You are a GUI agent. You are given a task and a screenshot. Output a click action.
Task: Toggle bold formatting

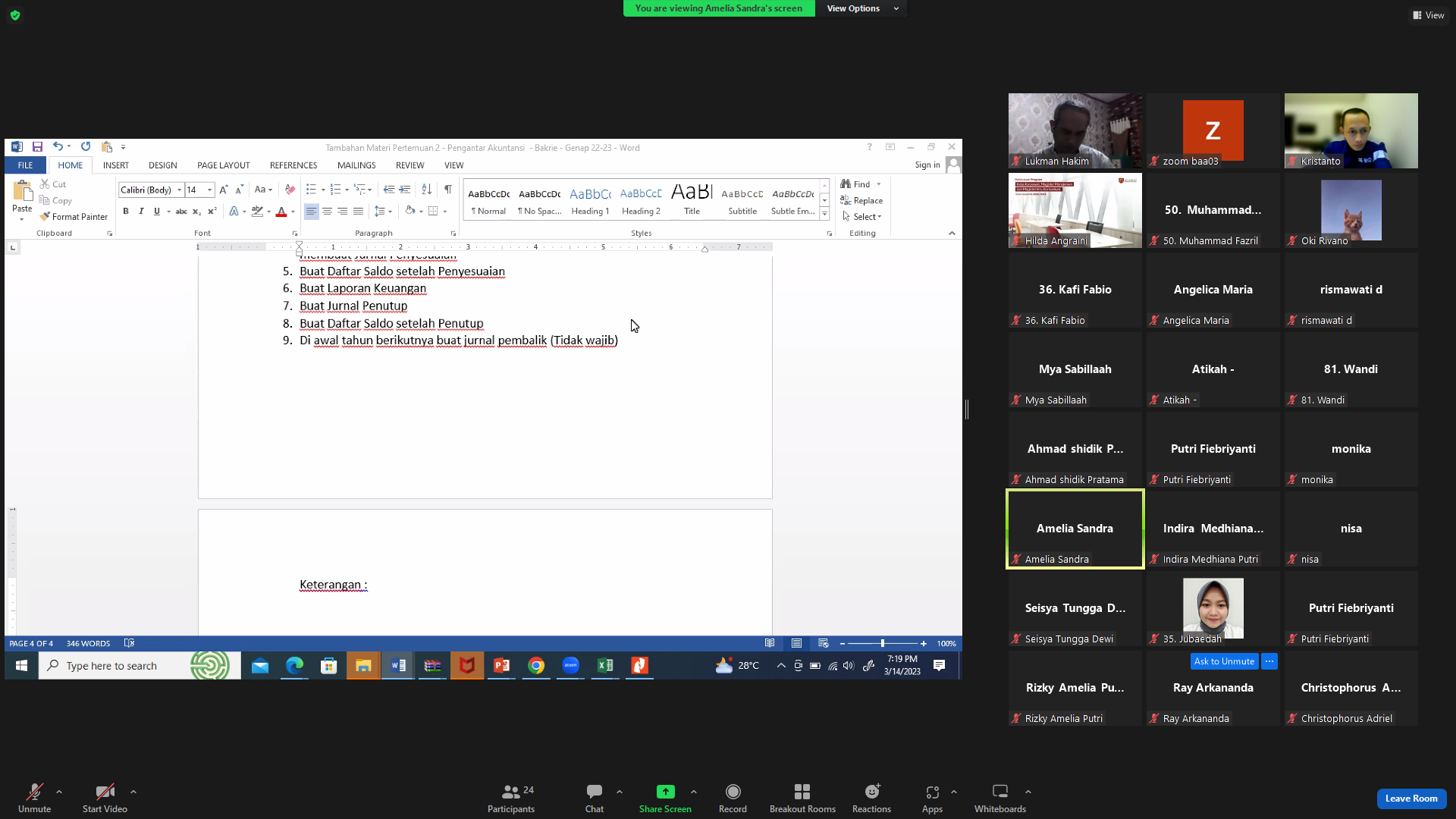click(126, 212)
